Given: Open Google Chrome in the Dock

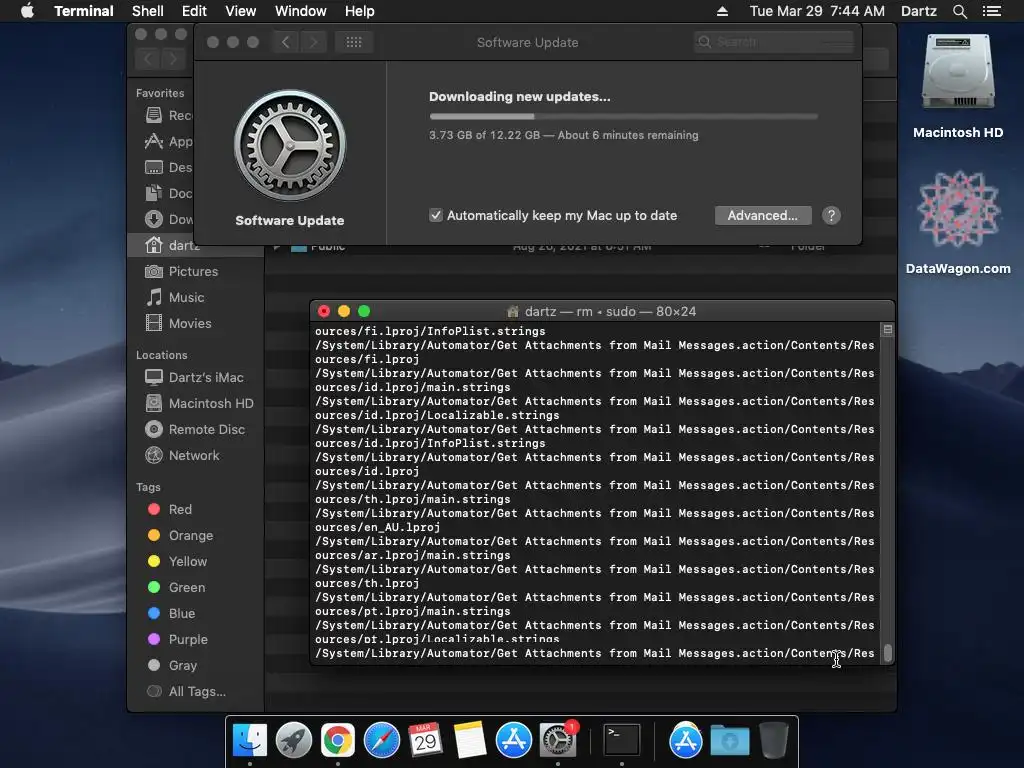Looking at the screenshot, I should click(x=337, y=740).
